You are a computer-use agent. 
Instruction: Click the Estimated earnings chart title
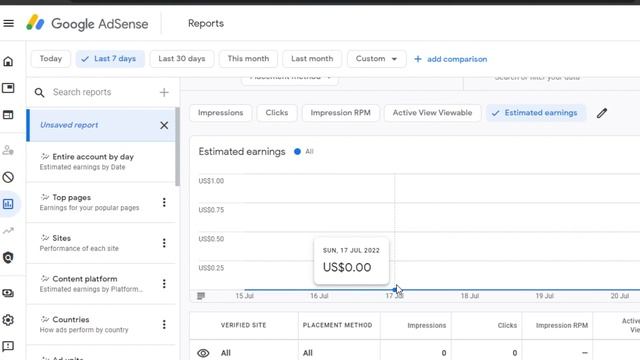click(x=242, y=152)
